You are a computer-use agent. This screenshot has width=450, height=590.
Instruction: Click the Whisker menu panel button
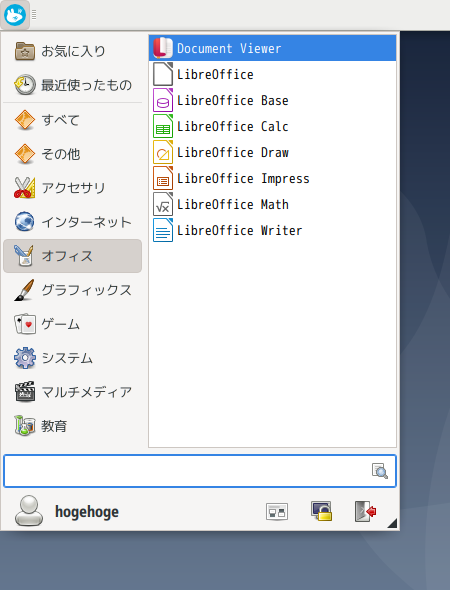[x=15, y=15]
